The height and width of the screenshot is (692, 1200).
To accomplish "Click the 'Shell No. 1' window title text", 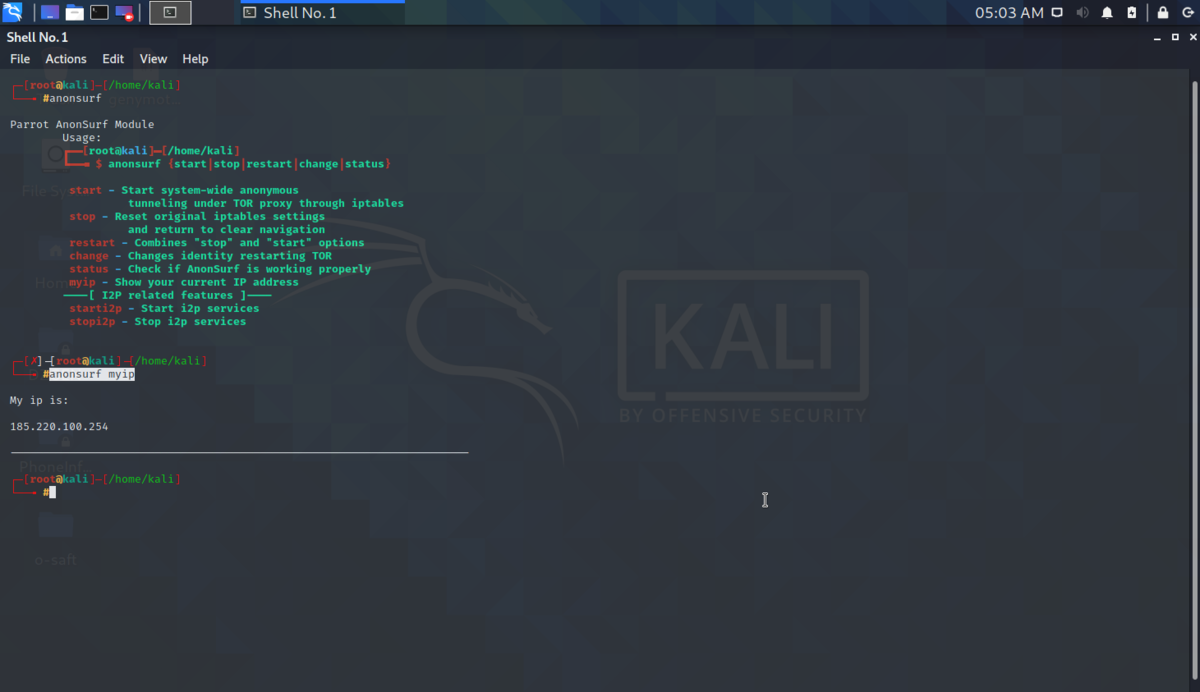I will point(37,37).
